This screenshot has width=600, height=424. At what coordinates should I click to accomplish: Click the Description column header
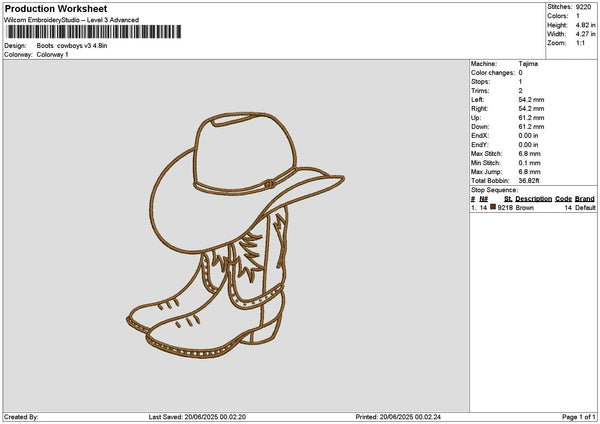coord(533,198)
